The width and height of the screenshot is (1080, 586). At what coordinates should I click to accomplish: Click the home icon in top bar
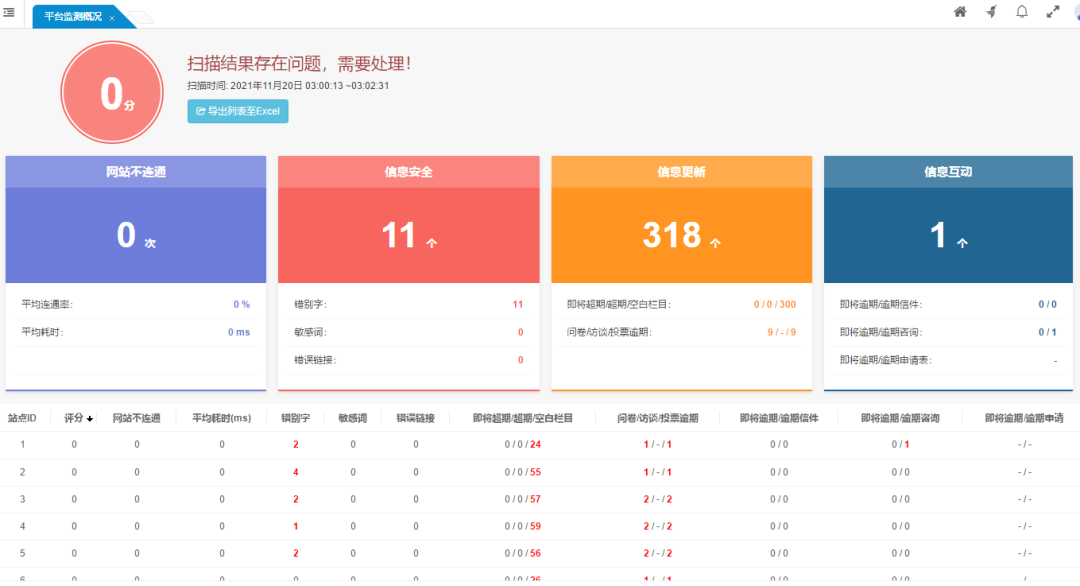point(960,12)
